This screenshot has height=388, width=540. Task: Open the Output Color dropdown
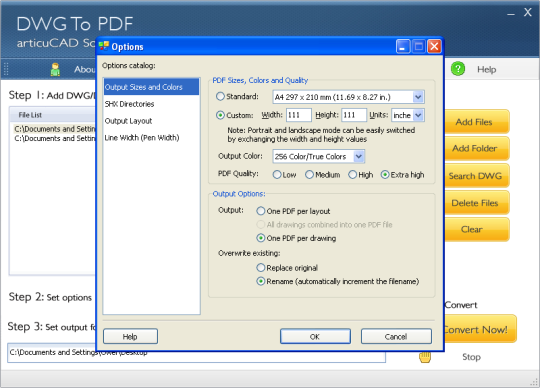click(x=359, y=157)
